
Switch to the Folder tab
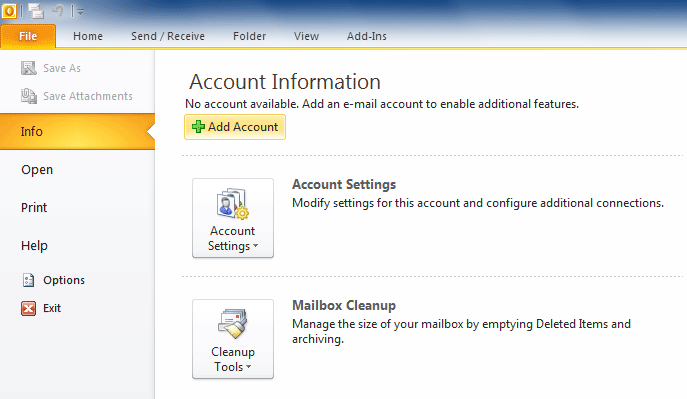[249, 36]
